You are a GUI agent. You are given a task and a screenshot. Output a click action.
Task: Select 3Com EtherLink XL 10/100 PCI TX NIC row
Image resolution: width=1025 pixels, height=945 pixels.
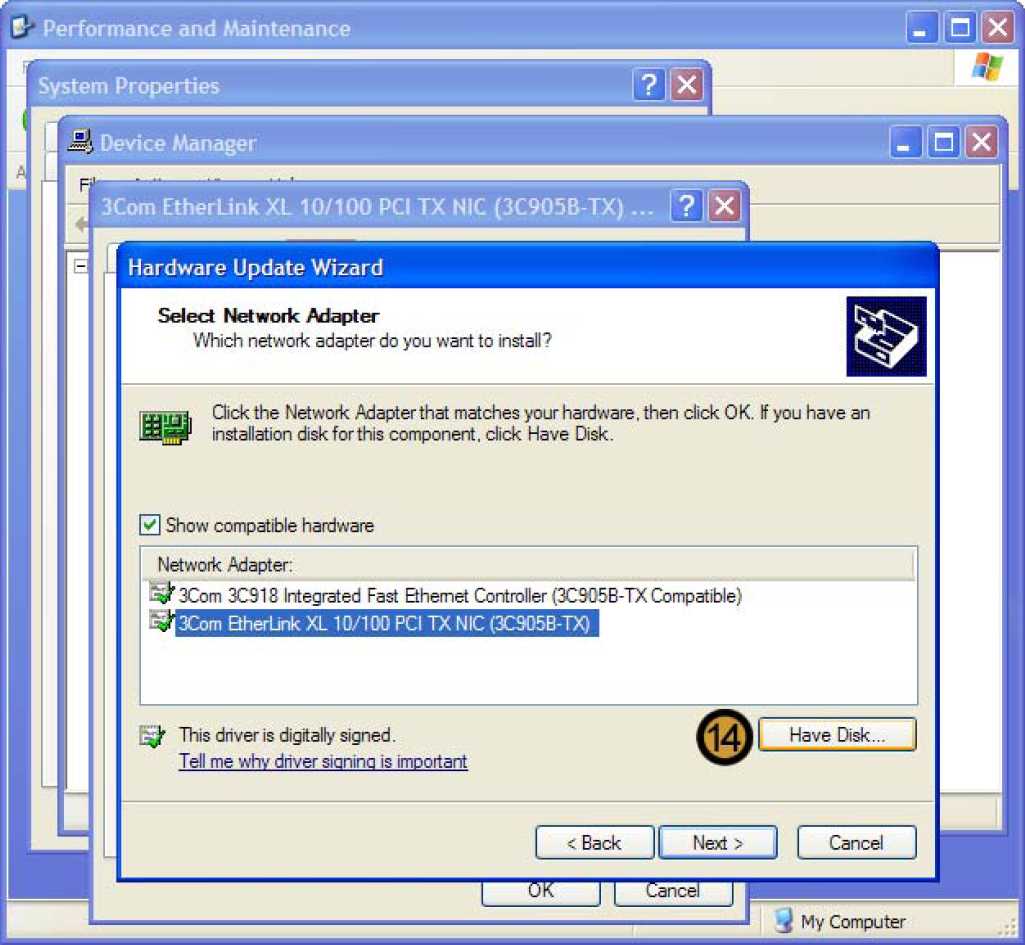(386, 623)
